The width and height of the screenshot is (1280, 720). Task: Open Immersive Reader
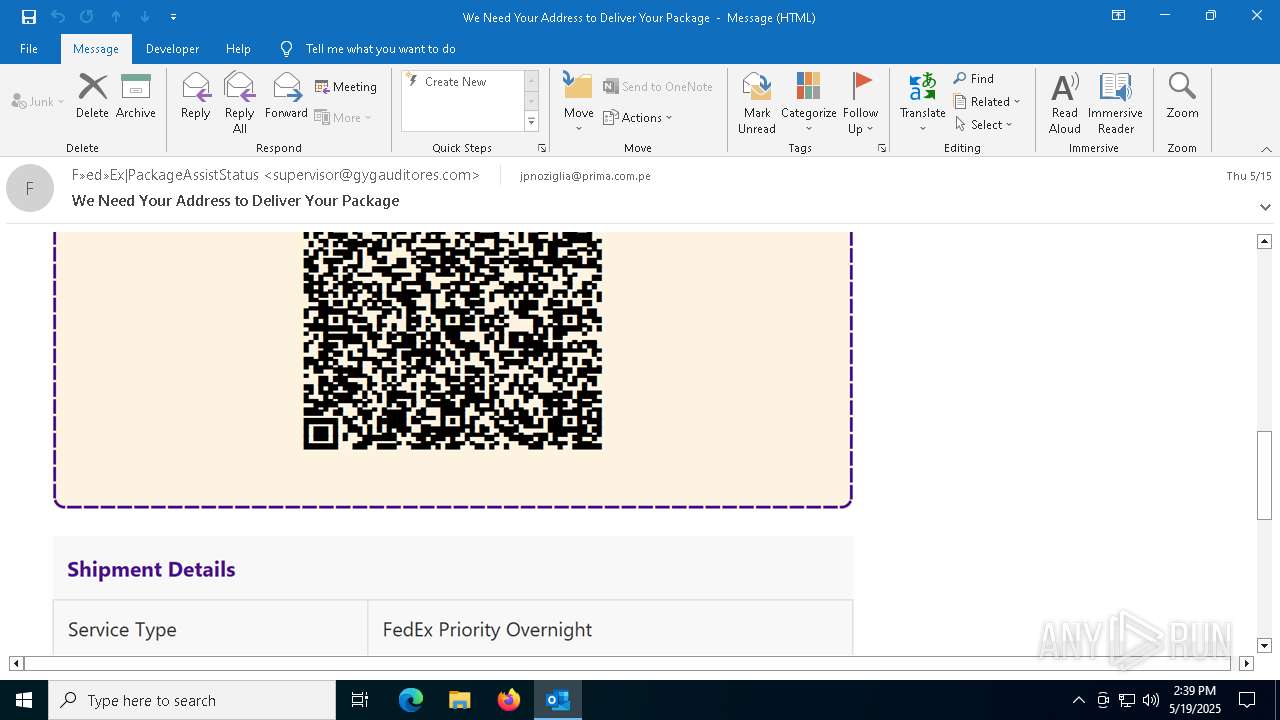tap(1115, 102)
